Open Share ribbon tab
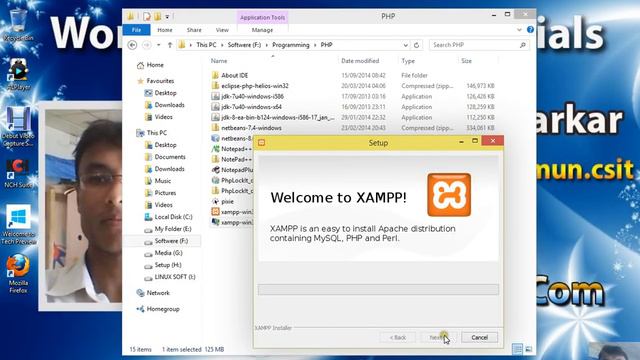Screen dimensions: 640x360 point(194,30)
